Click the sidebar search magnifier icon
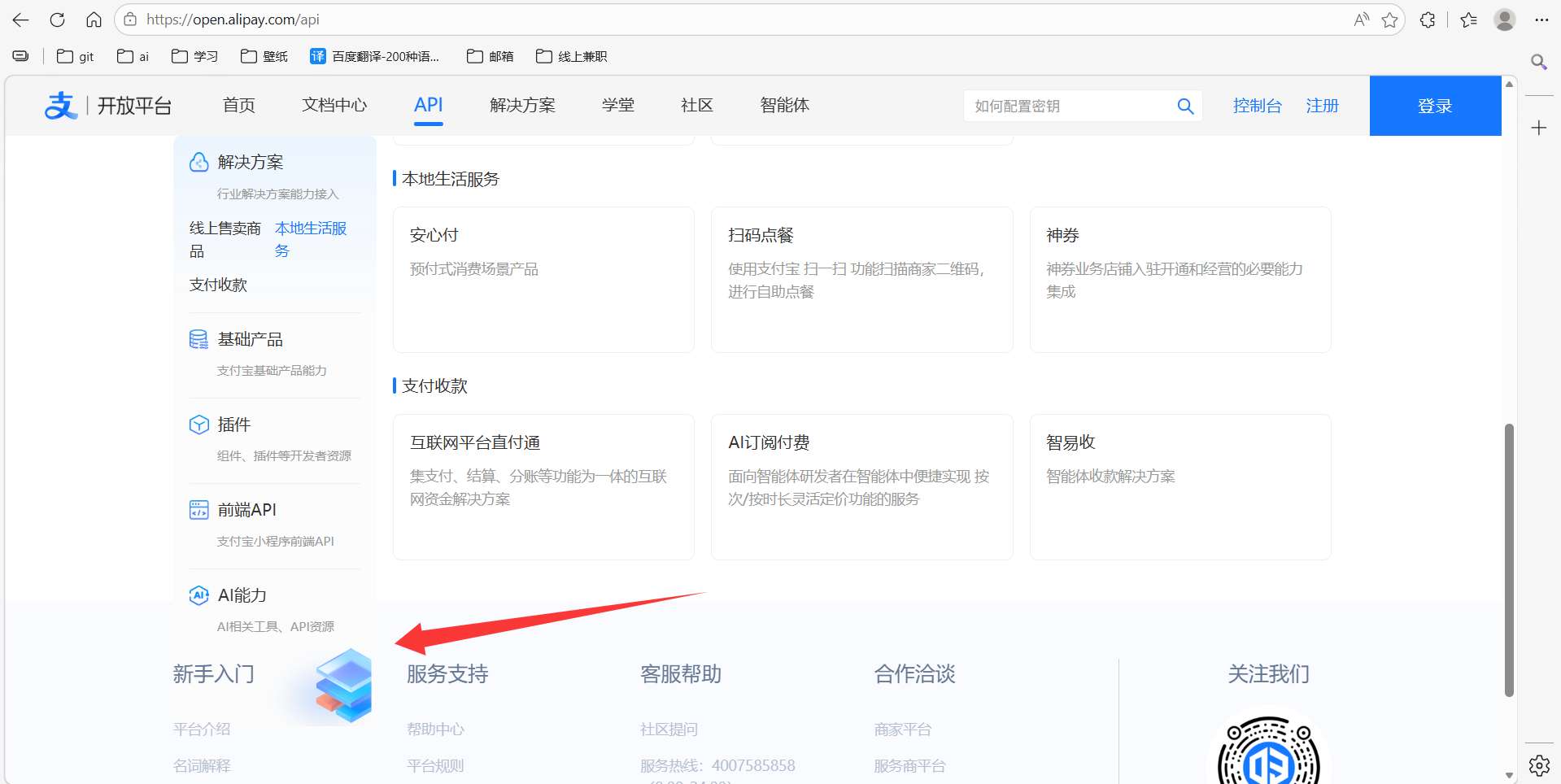The image size is (1561, 784). [1538, 62]
